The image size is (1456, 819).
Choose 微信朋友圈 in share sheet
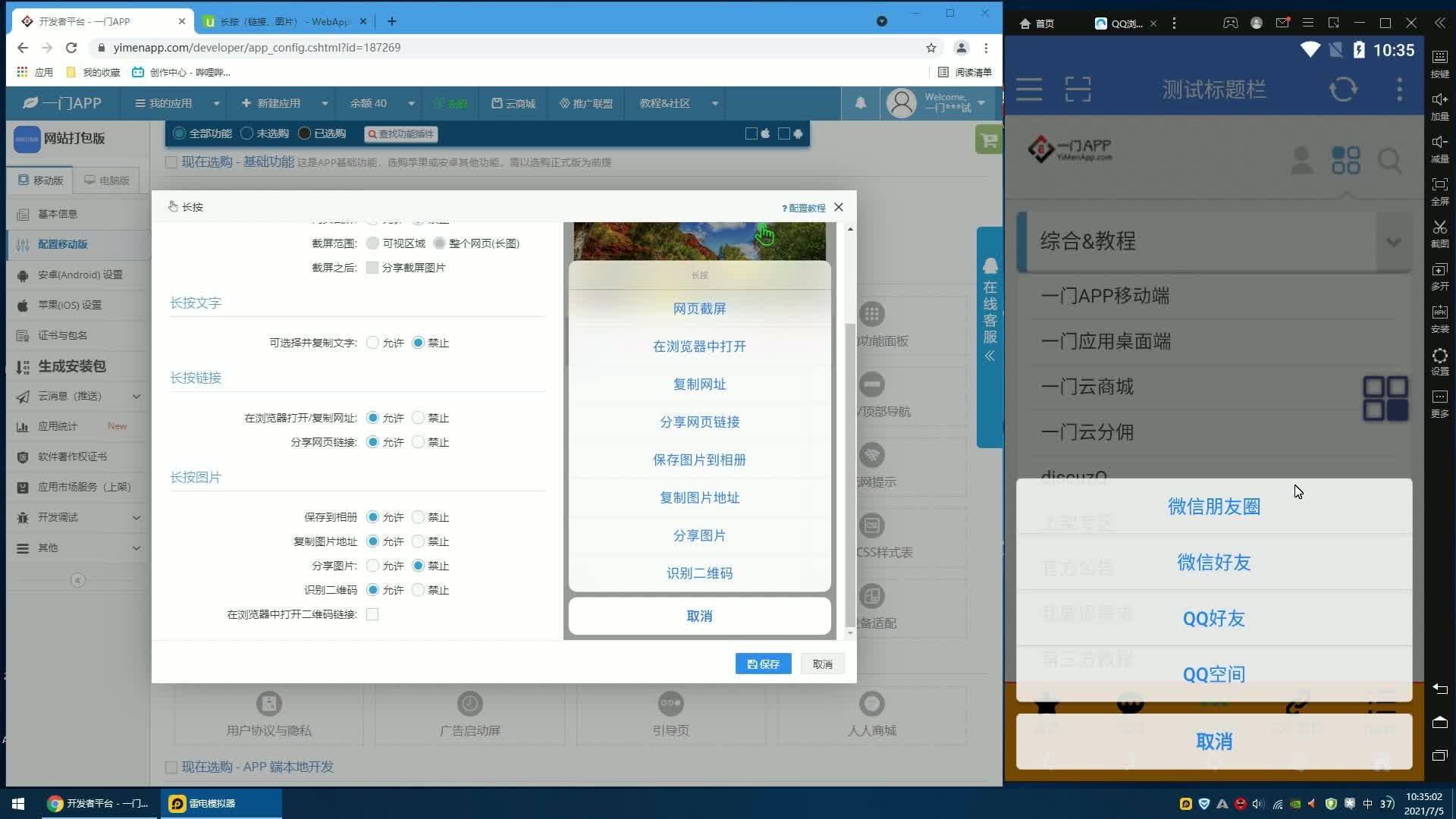1213,507
